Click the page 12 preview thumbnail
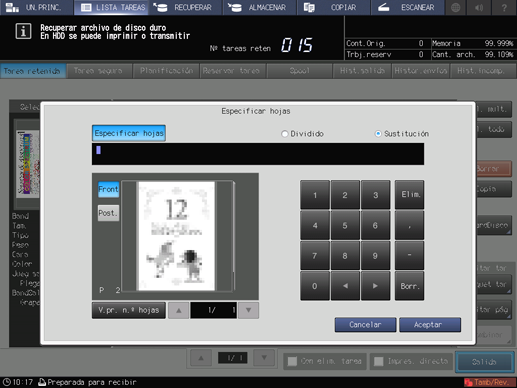This screenshot has width=517, height=388. pyautogui.click(x=176, y=236)
